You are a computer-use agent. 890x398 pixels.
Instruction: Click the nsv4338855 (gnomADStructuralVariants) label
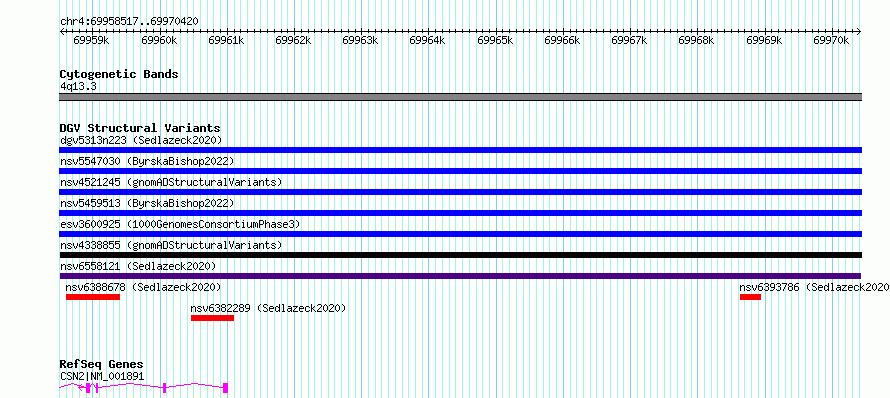171,245
